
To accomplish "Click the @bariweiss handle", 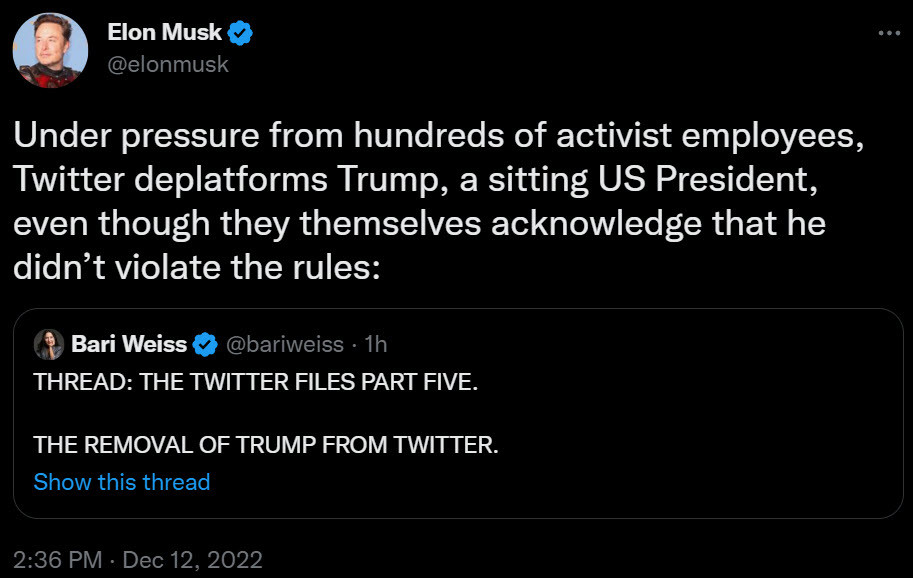I will 282,345.
